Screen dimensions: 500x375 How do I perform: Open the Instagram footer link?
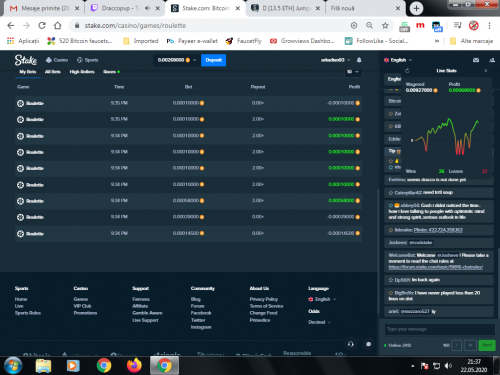click(x=201, y=327)
